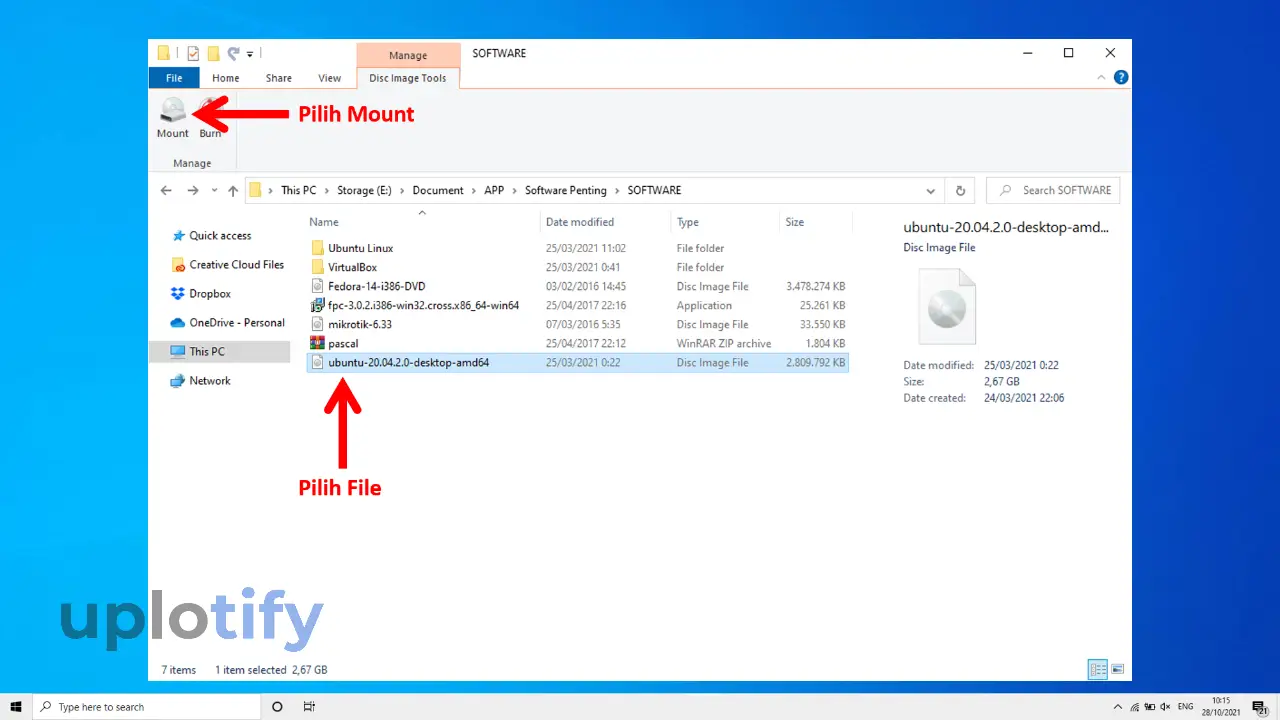Click the Search SOFTWARE field
This screenshot has width=1280, height=720.
(1053, 190)
